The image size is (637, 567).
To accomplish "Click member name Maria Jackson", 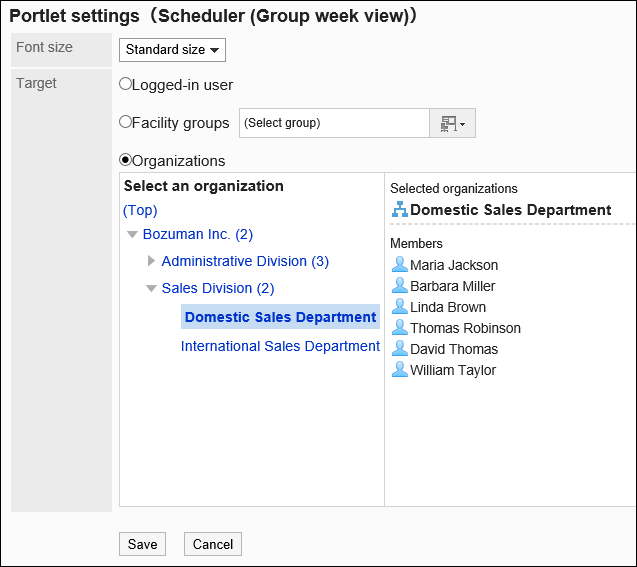I will (x=454, y=265).
